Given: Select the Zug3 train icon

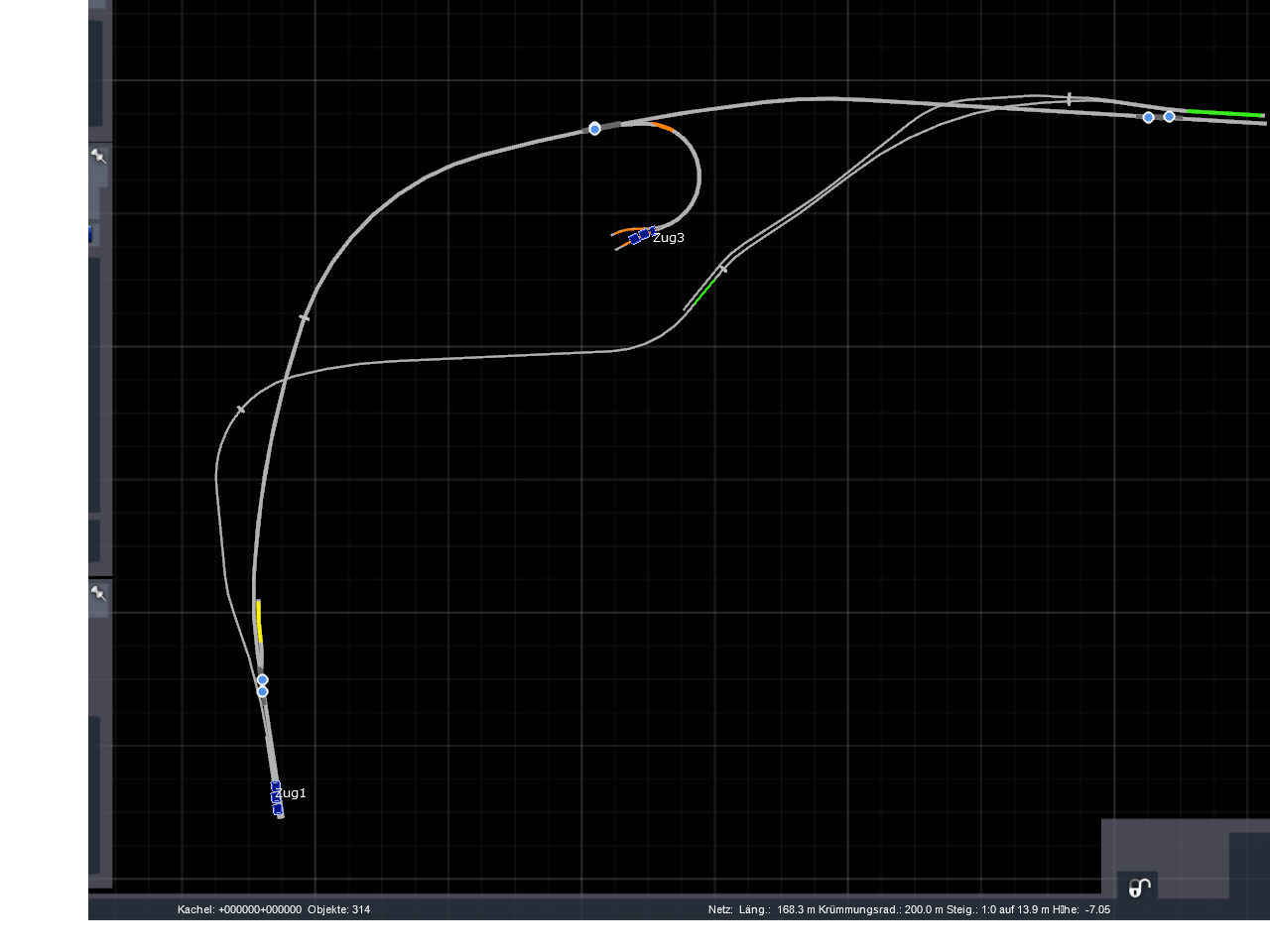Looking at the screenshot, I should 640,236.
